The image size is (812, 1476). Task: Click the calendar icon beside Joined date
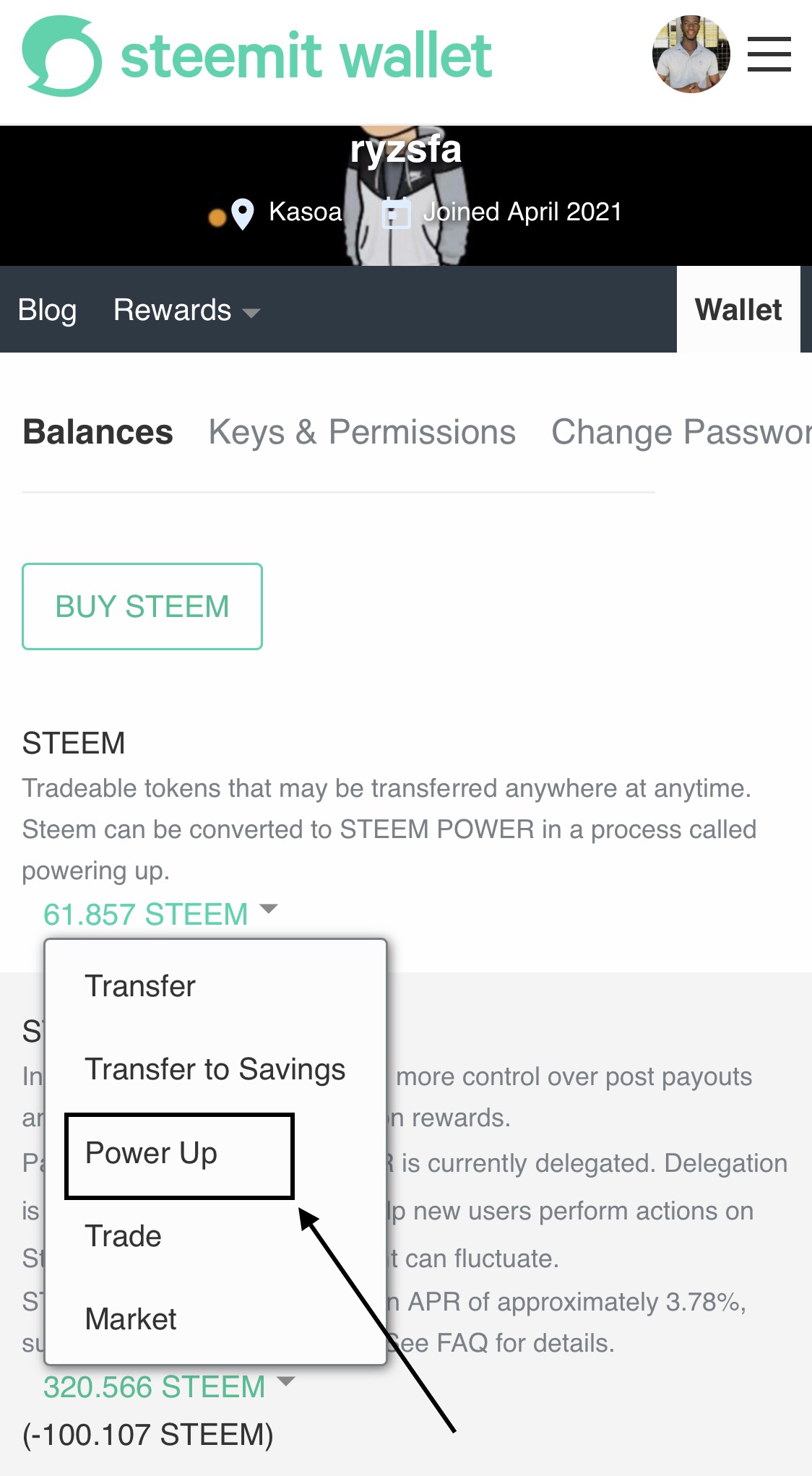click(396, 213)
